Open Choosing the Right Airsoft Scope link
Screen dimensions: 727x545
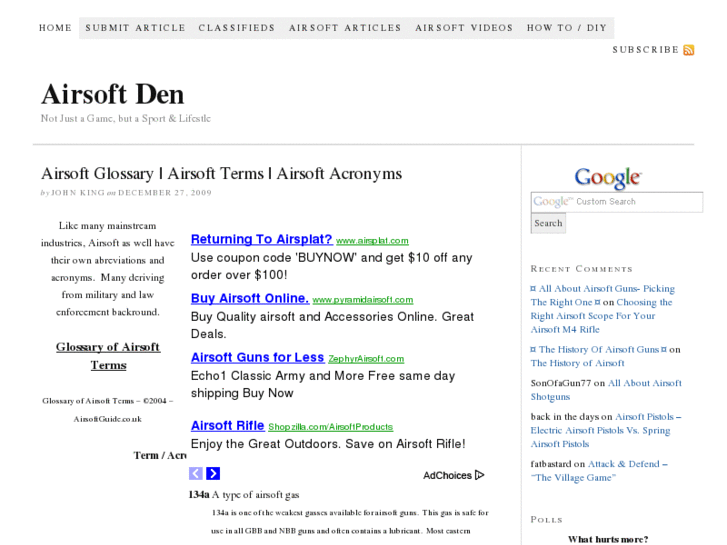pyautogui.click(x=601, y=316)
